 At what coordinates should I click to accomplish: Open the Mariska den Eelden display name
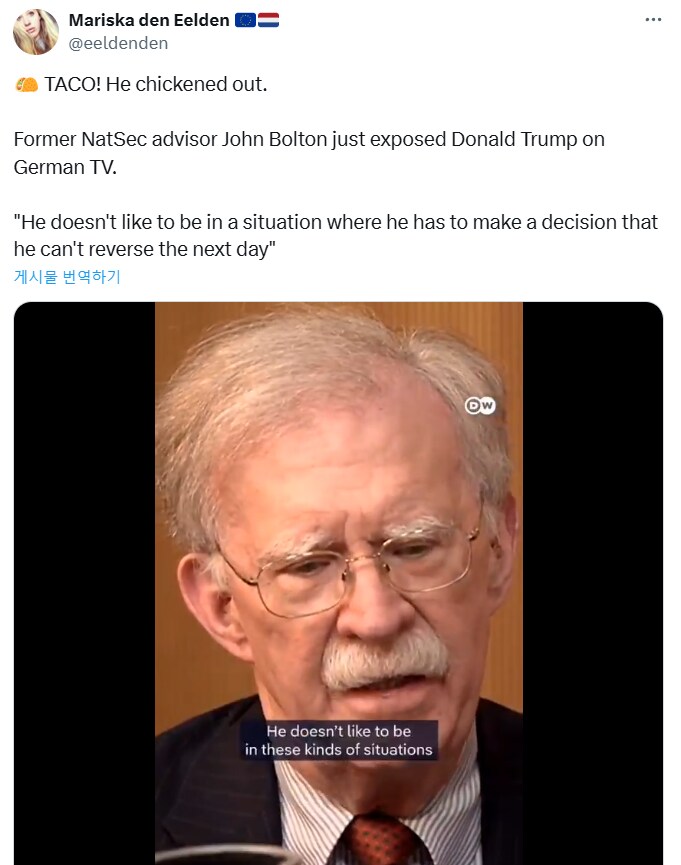(149, 20)
